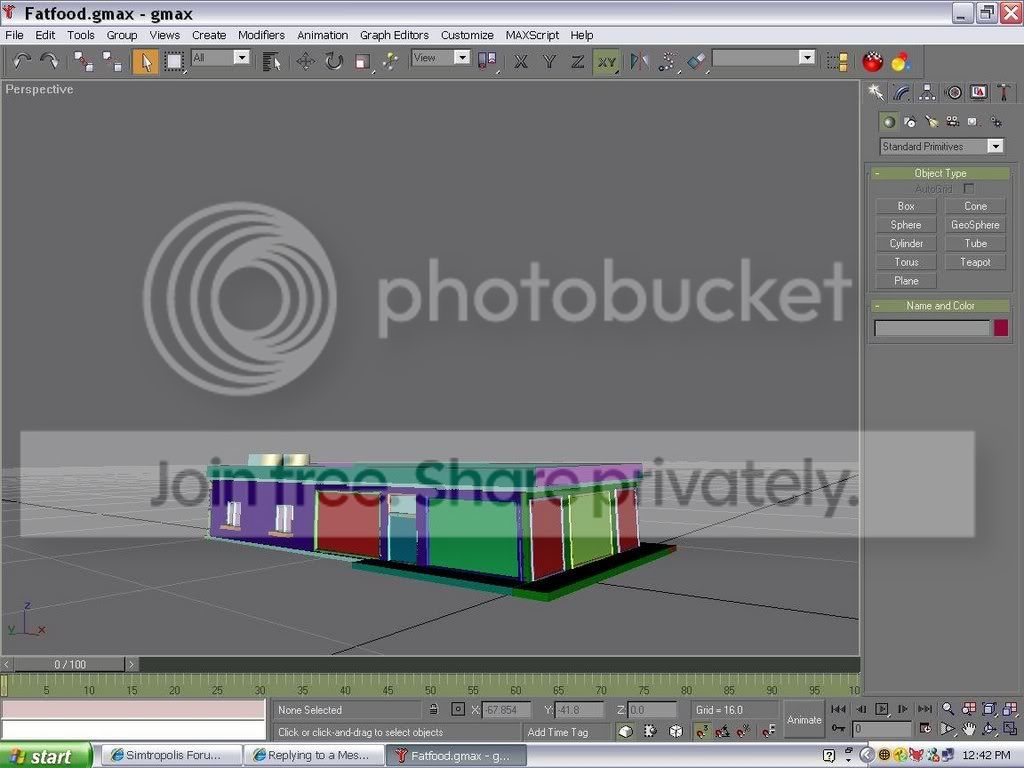Open the Select by Name list tool
Image resolution: width=1024 pixels, height=768 pixels.
click(x=271, y=61)
